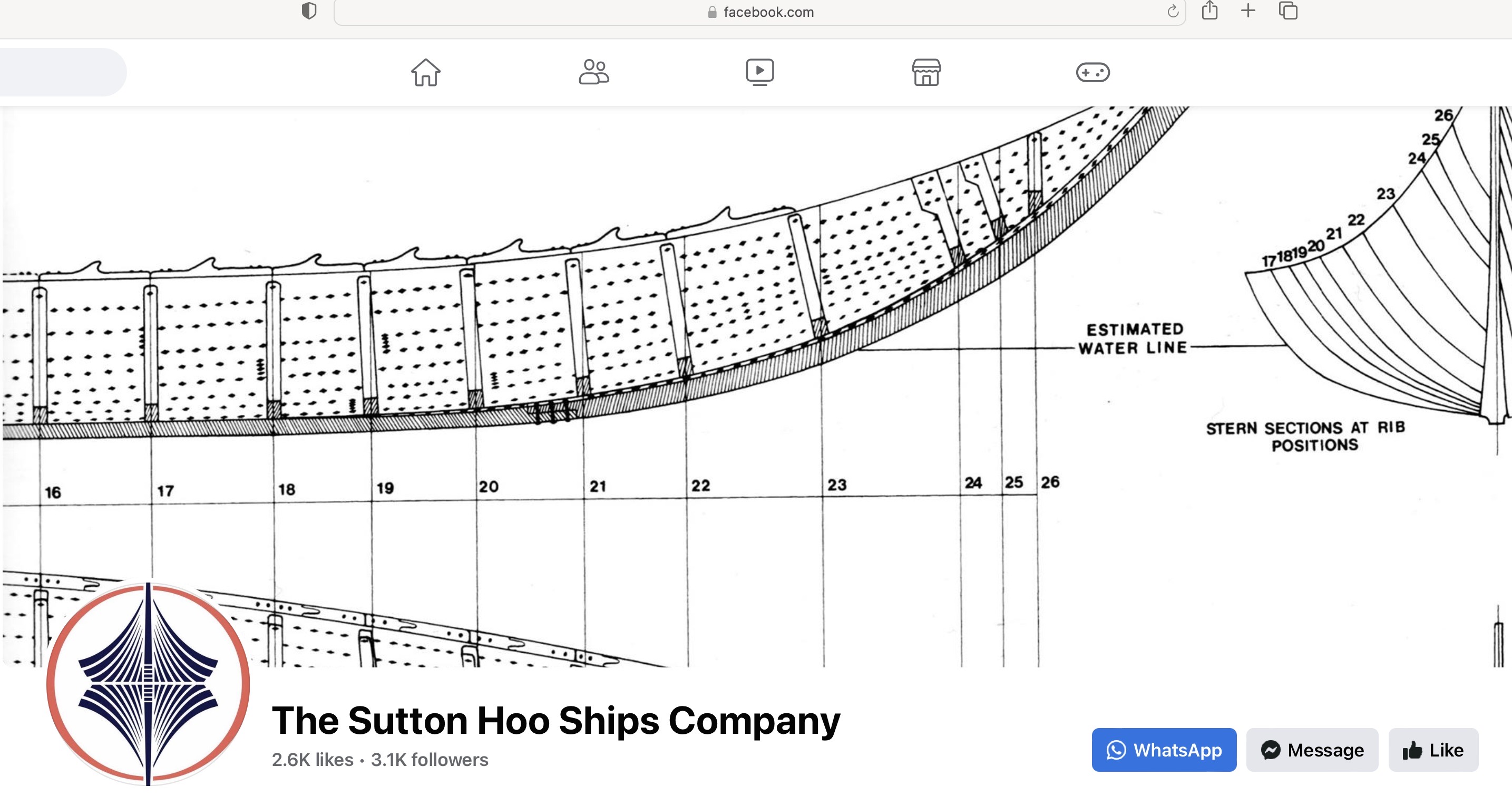Reload the page with refresh icon
The image size is (1512, 805).
click(x=1172, y=12)
